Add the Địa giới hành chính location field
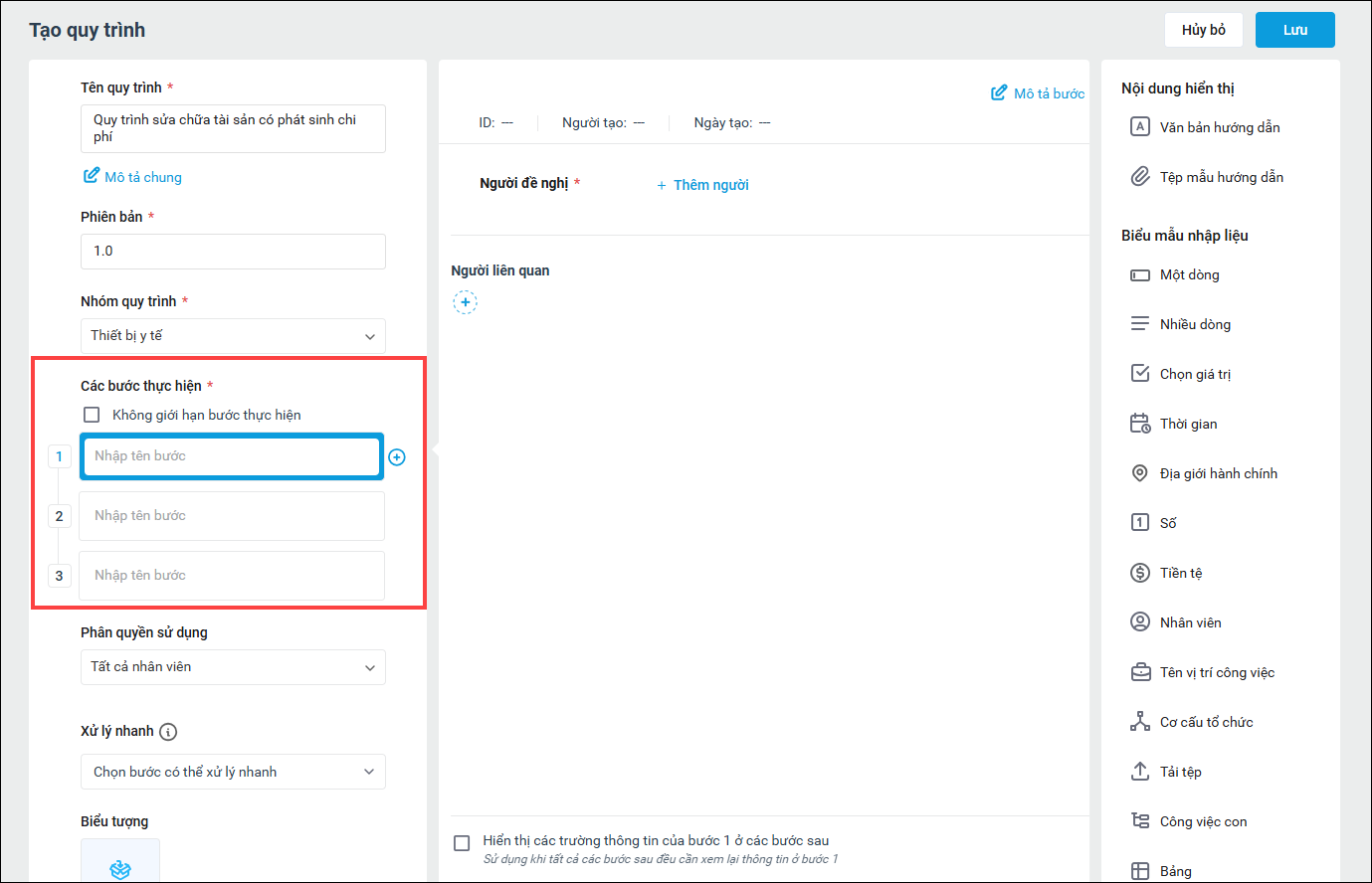 1217,473
